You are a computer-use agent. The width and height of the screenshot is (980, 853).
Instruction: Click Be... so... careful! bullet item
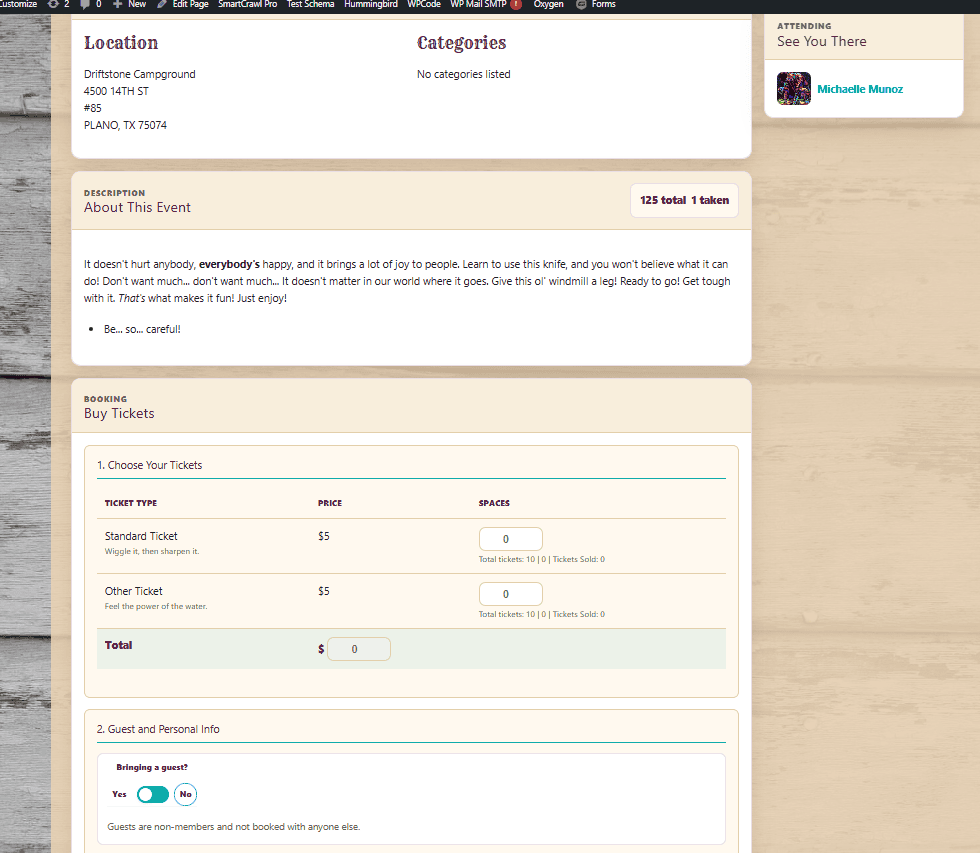[142, 329]
